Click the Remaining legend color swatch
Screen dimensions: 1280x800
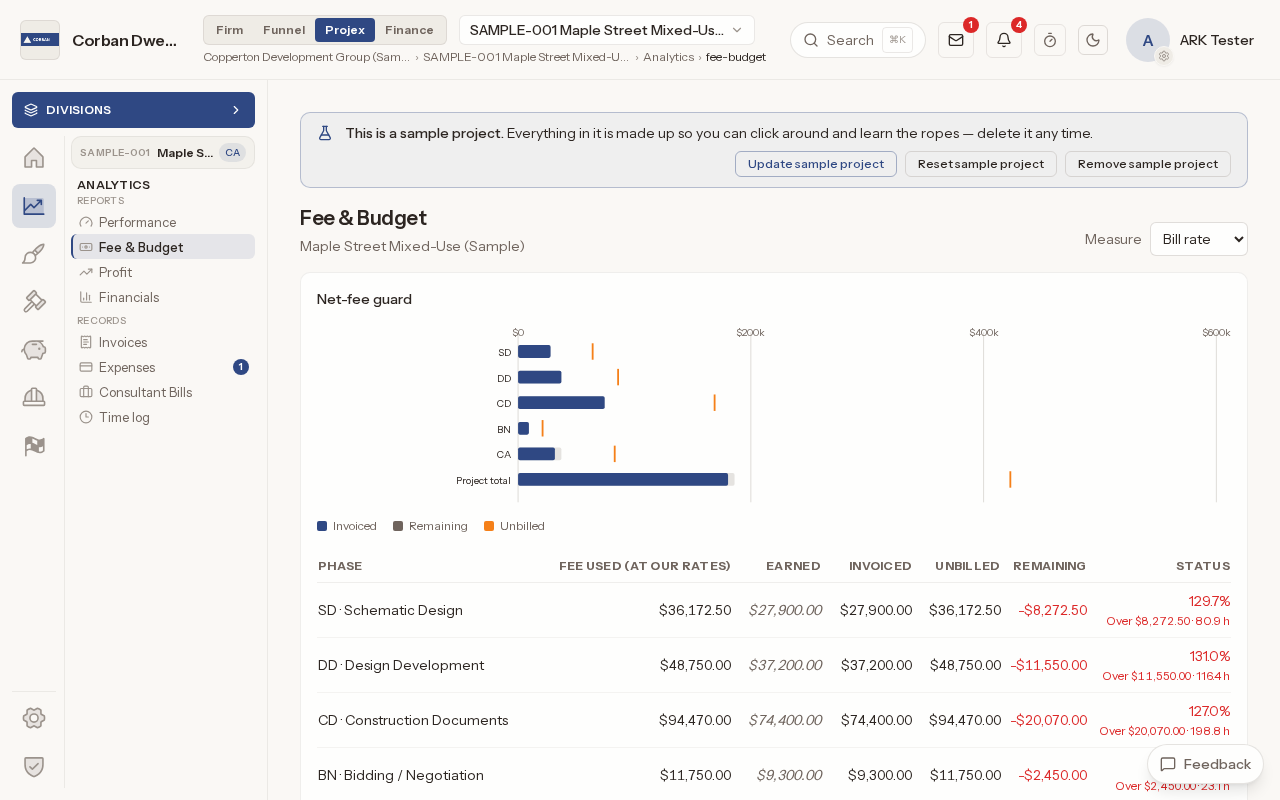pos(398,526)
